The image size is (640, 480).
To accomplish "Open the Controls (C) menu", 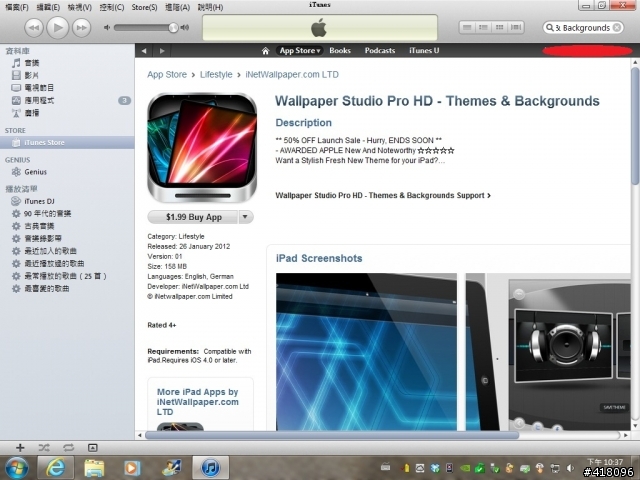I will click(111, 7).
